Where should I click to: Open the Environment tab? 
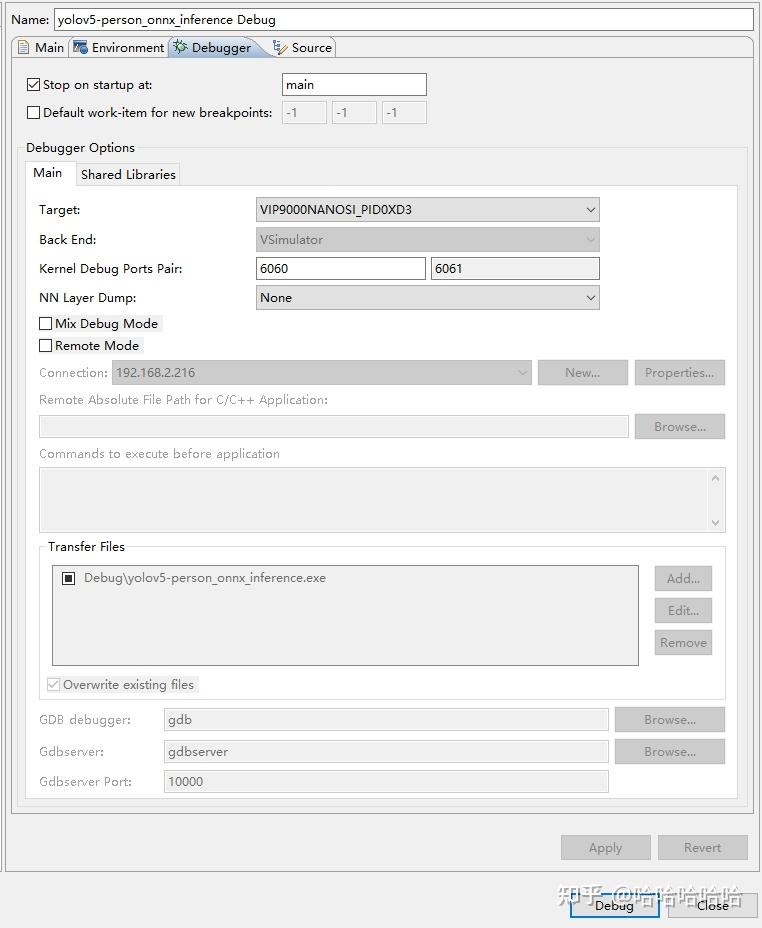[x=118, y=48]
